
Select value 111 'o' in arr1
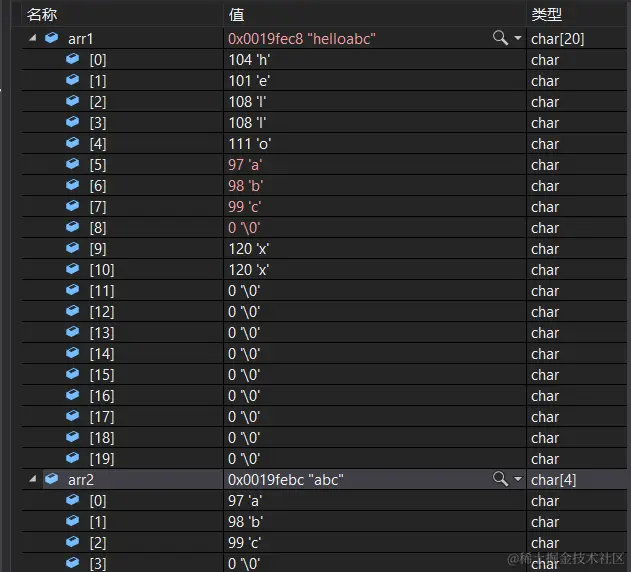tap(250, 144)
